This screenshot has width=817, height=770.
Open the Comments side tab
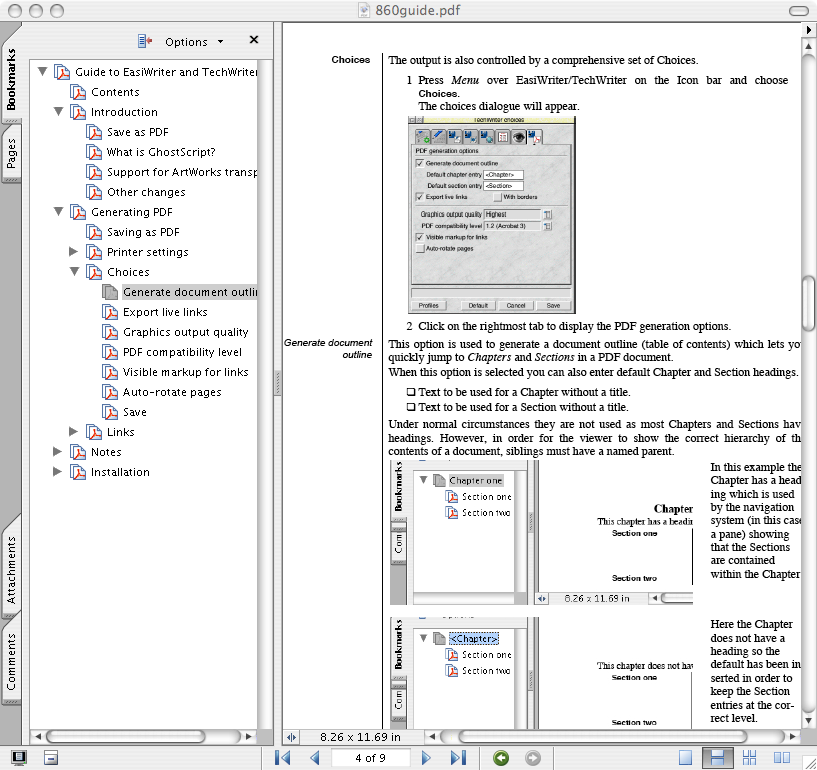click(x=11, y=661)
